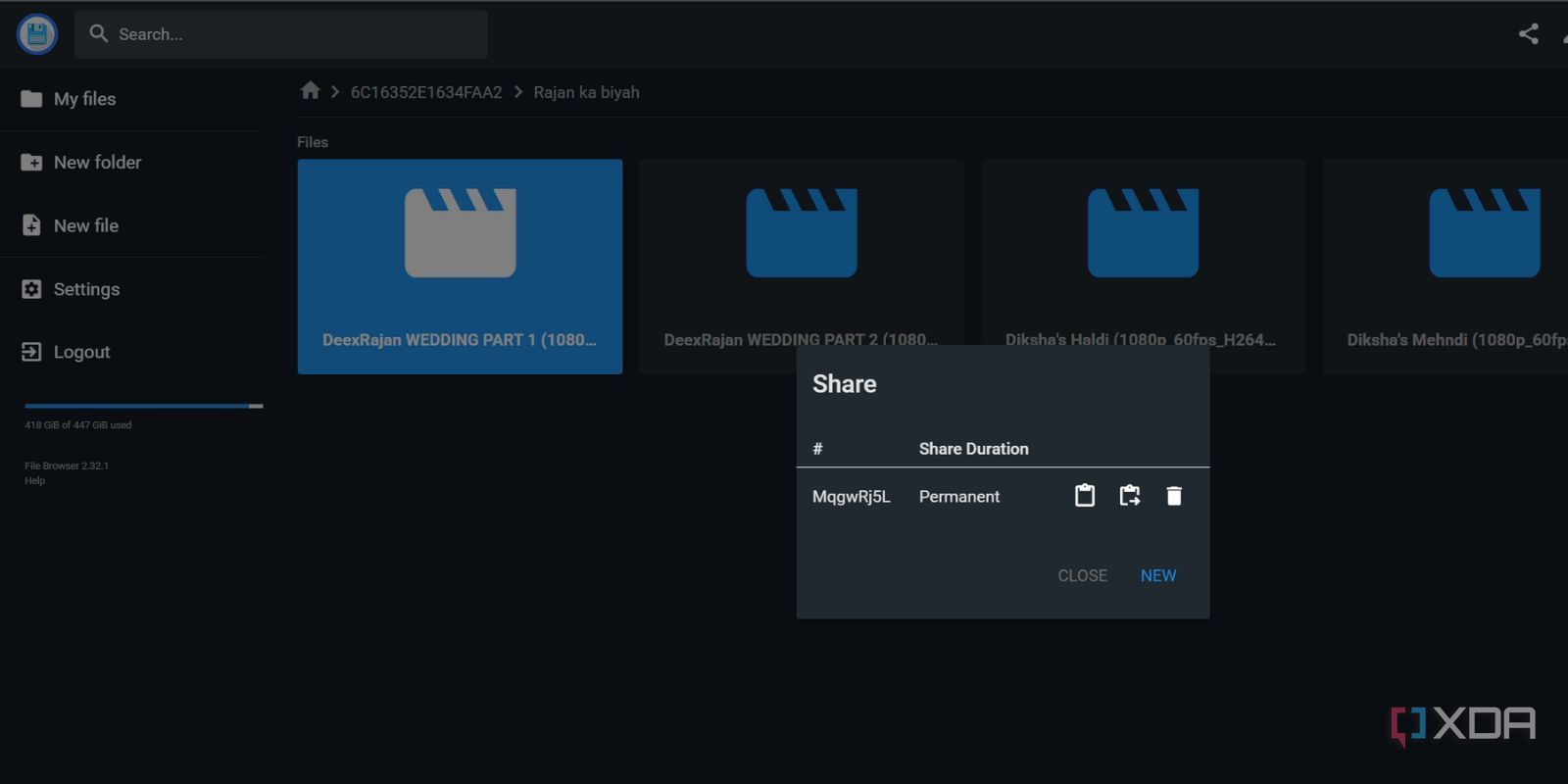Image resolution: width=1568 pixels, height=784 pixels.
Task: Click the New file document icon
Action: click(x=31, y=225)
